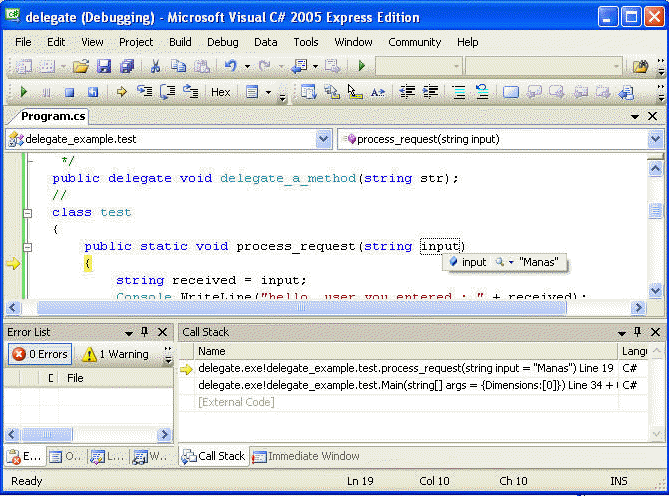Toggle the 0 Errors filter

(38, 354)
